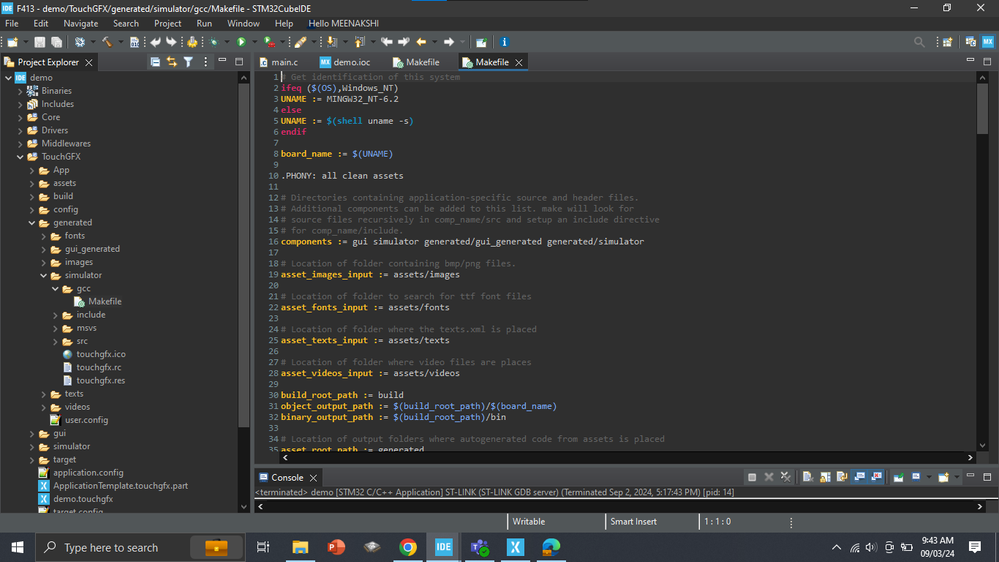Select the user.config file in the tree
This screenshot has width=999, height=562.
86,420
